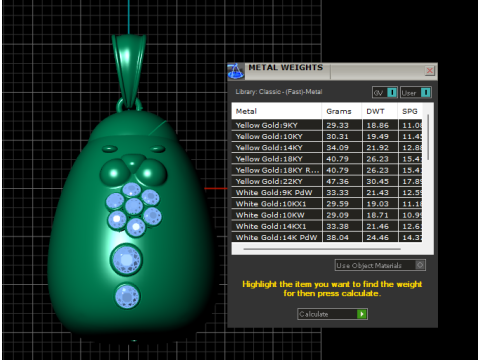Select the White Gold:9K PdW row

(x=327, y=193)
